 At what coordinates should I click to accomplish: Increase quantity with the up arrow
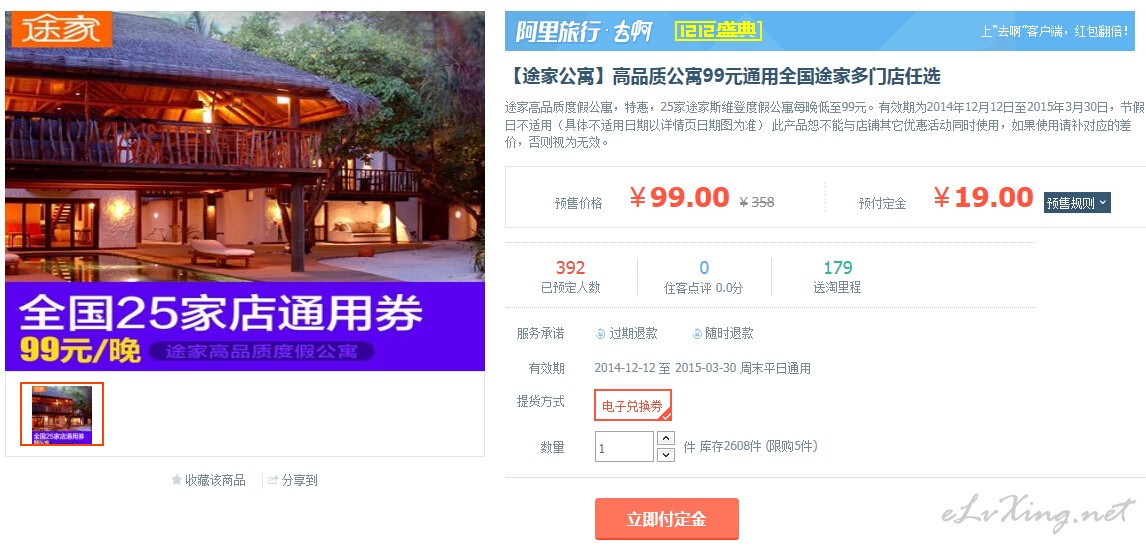click(666, 439)
